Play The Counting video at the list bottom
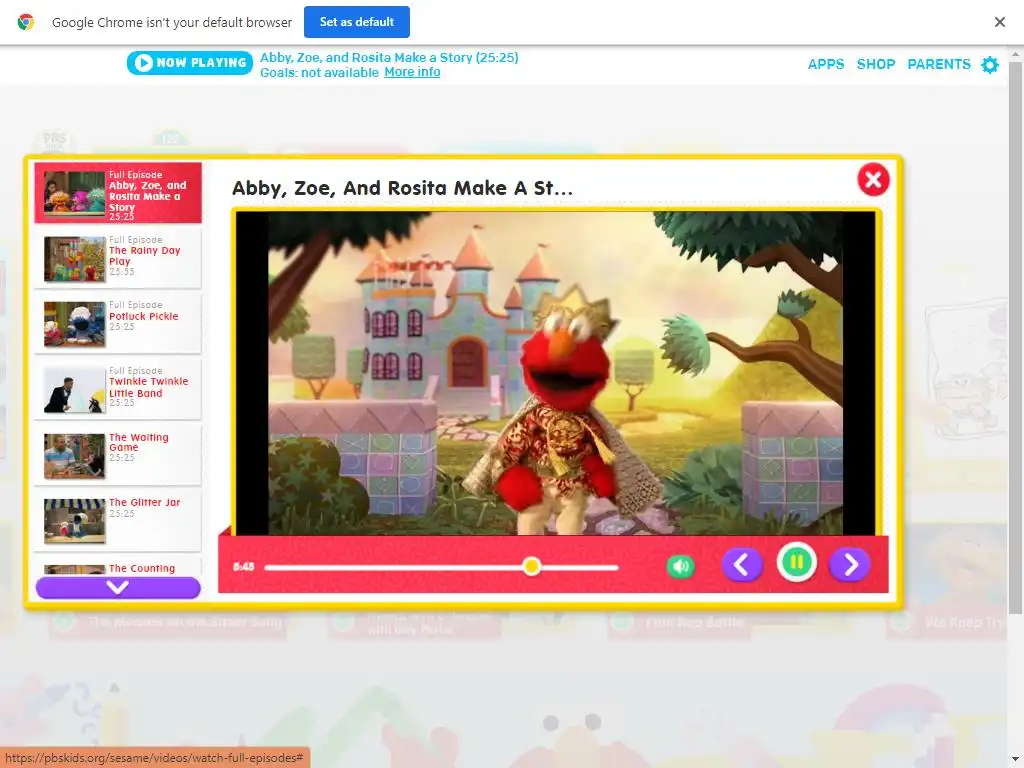Image resolution: width=1024 pixels, height=768 pixels. click(x=118, y=567)
